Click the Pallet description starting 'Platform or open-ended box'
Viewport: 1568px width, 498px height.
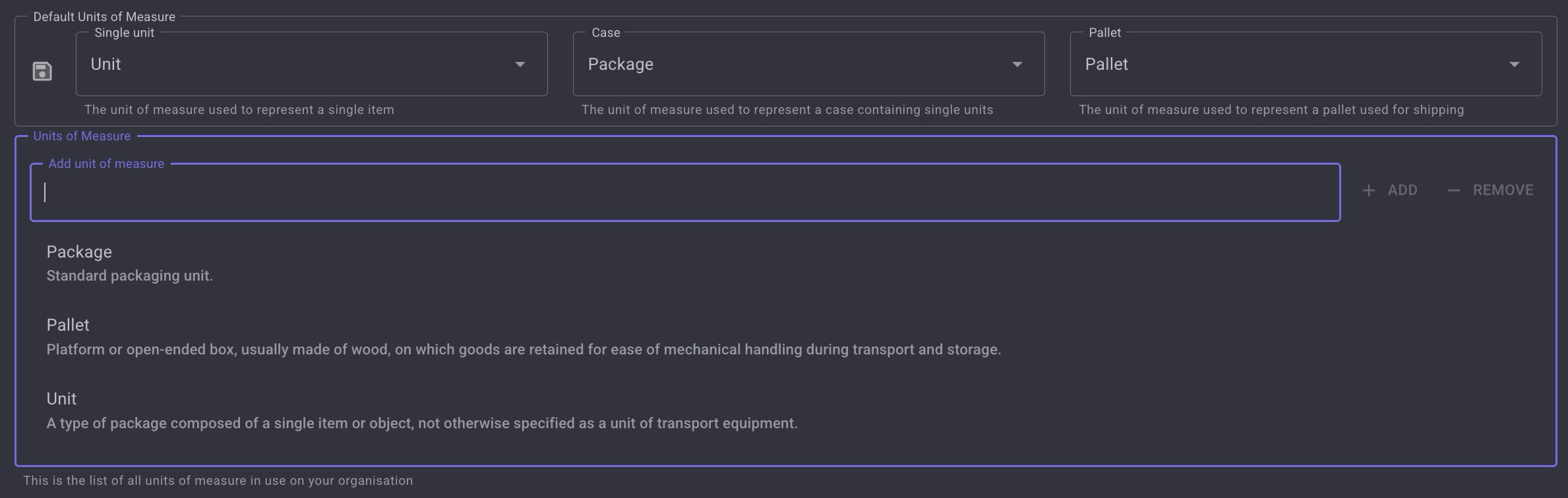pyautogui.click(x=524, y=350)
